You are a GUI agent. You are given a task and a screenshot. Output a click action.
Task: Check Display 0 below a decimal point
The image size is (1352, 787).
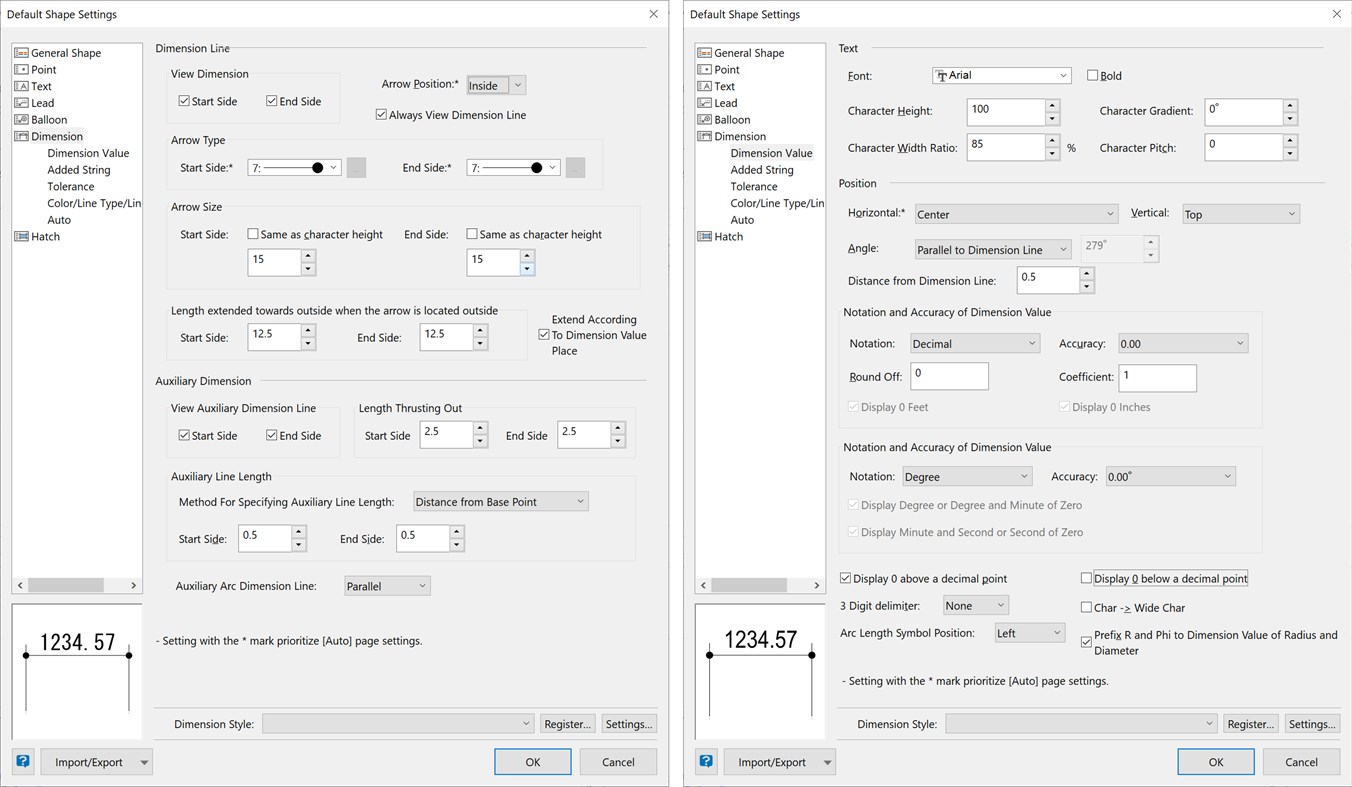tap(1086, 578)
